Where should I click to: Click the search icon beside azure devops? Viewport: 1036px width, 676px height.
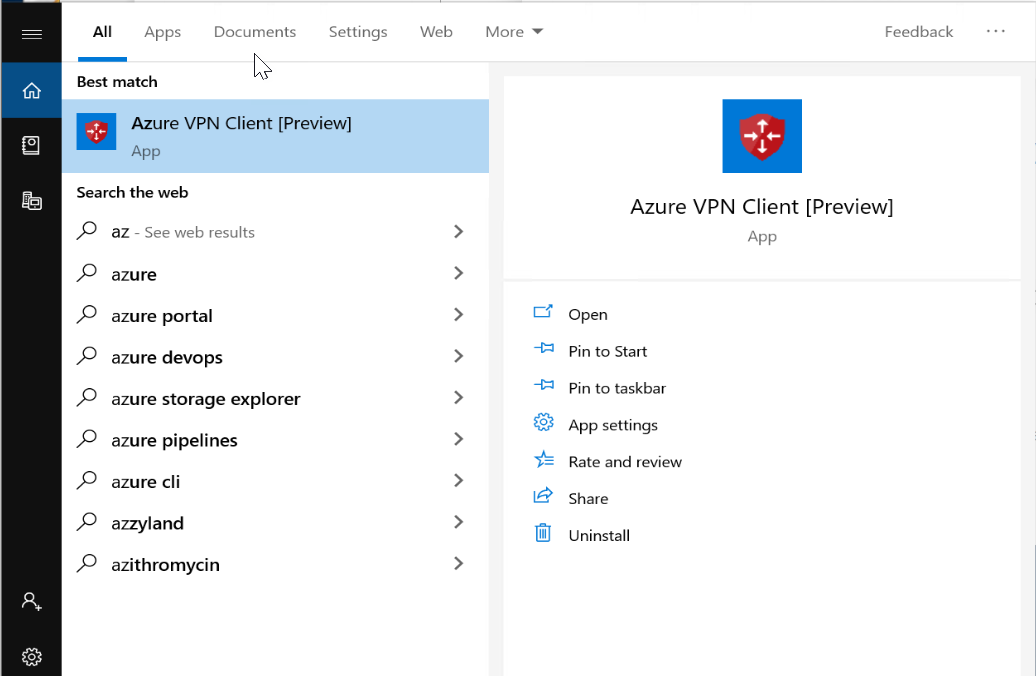click(87, 356)
